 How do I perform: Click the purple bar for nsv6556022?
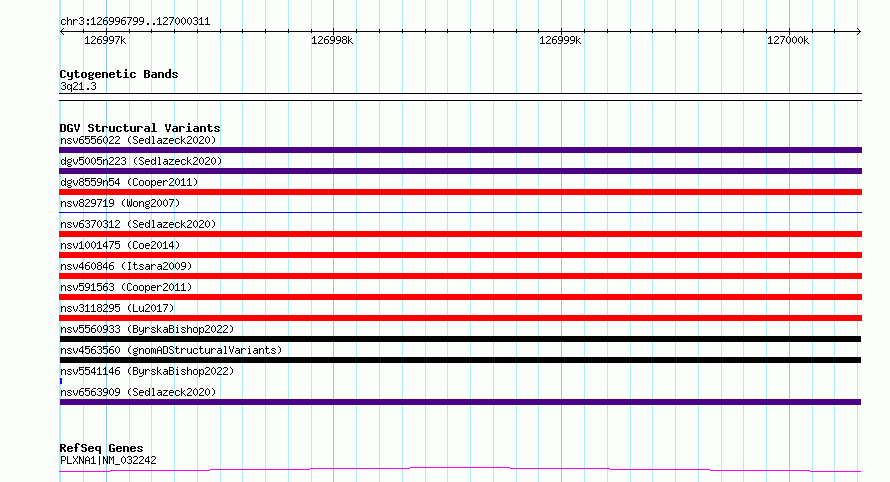click(x=460, y=150)
